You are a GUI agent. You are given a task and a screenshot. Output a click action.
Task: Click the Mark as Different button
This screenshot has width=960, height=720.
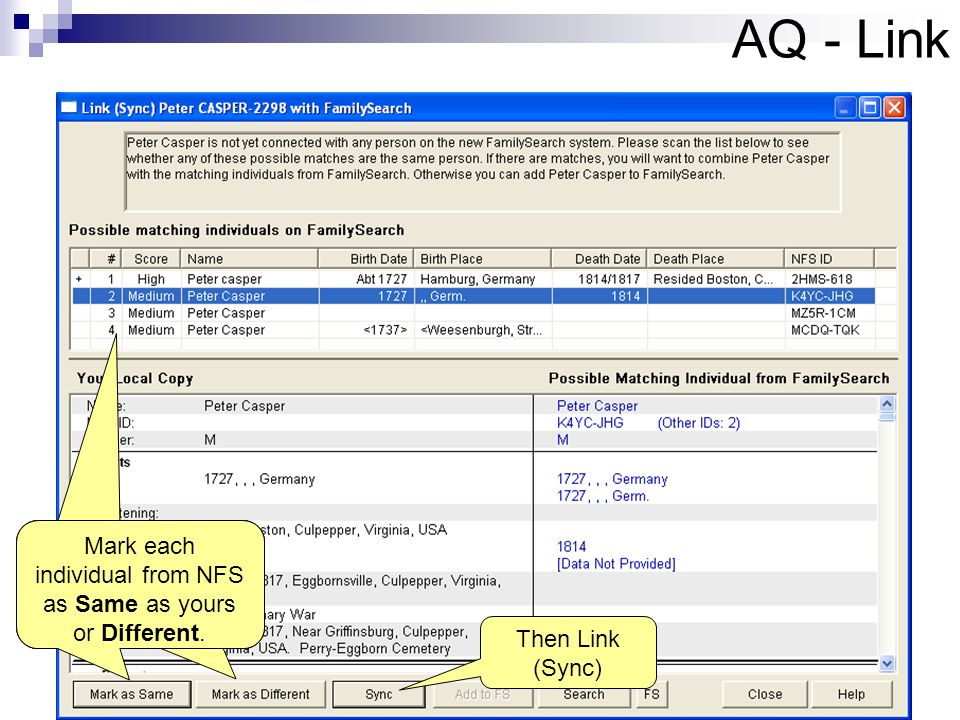(260, 694)
